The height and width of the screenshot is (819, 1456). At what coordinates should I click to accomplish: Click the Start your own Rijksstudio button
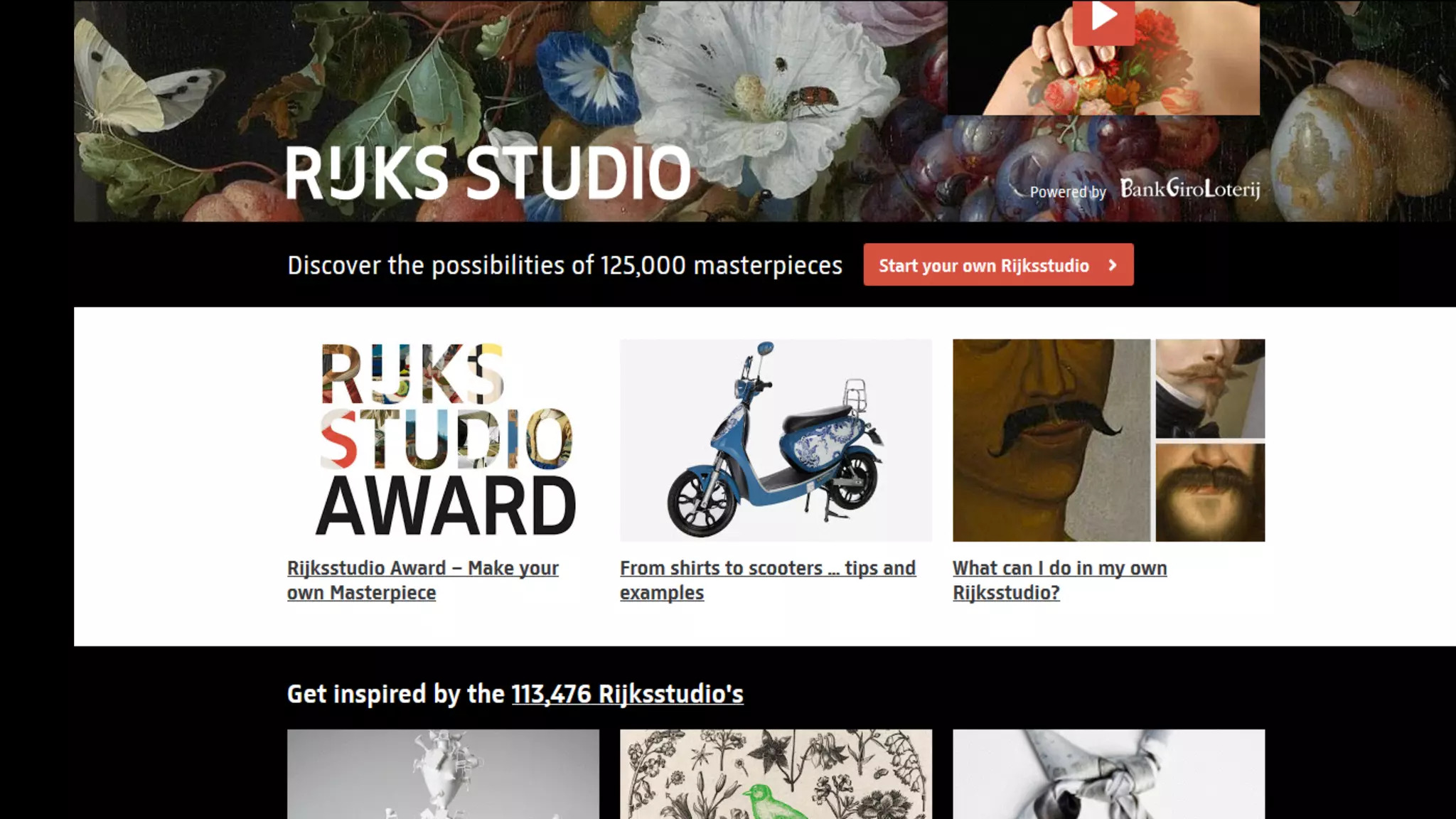pos(998,265)
